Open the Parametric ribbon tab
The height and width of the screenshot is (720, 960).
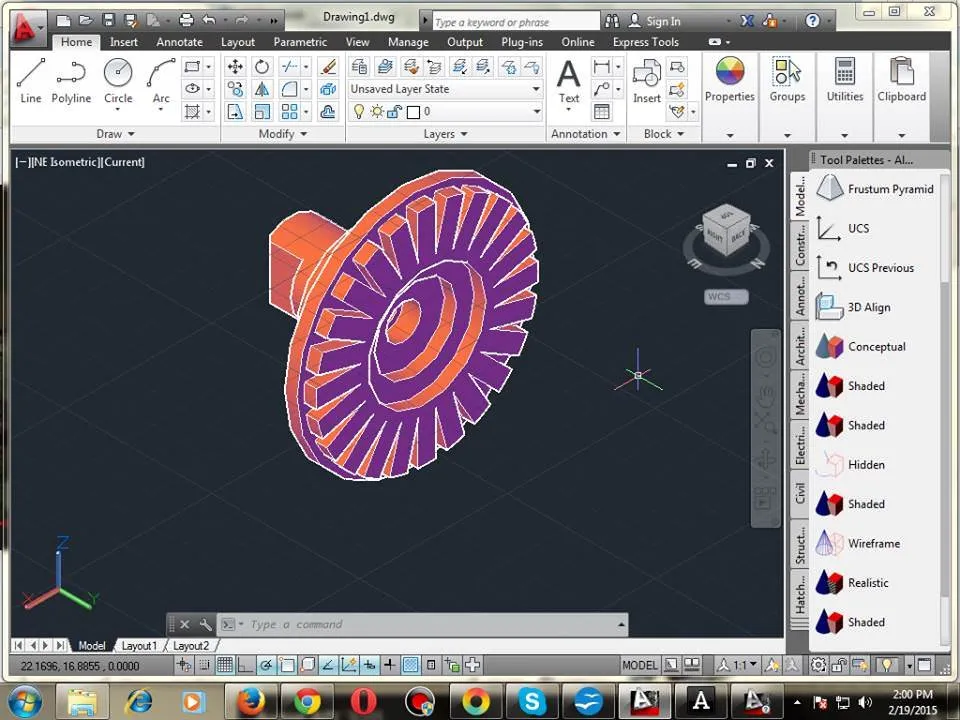point(300,42)
